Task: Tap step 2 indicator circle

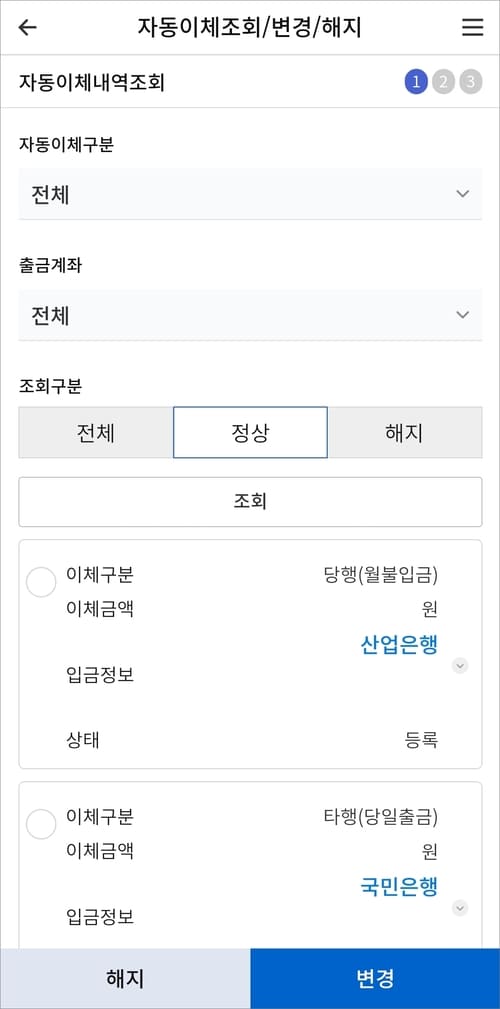Action: (443, 82)
